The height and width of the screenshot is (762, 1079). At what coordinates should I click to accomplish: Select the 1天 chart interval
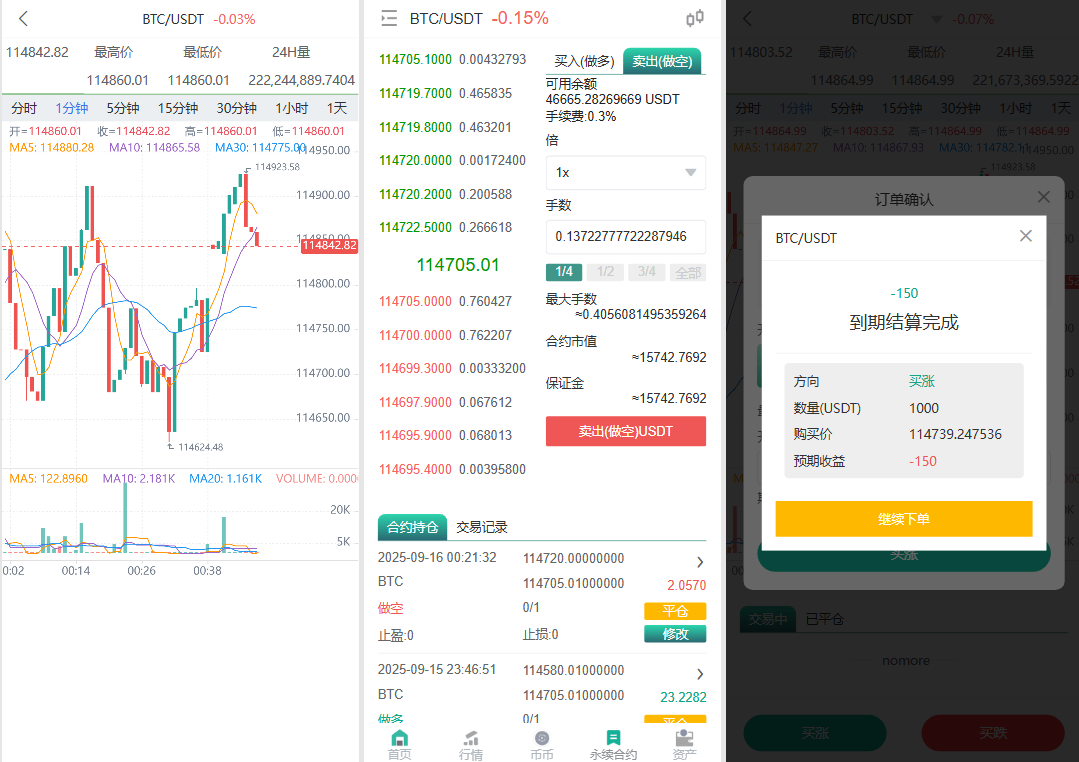336,108
